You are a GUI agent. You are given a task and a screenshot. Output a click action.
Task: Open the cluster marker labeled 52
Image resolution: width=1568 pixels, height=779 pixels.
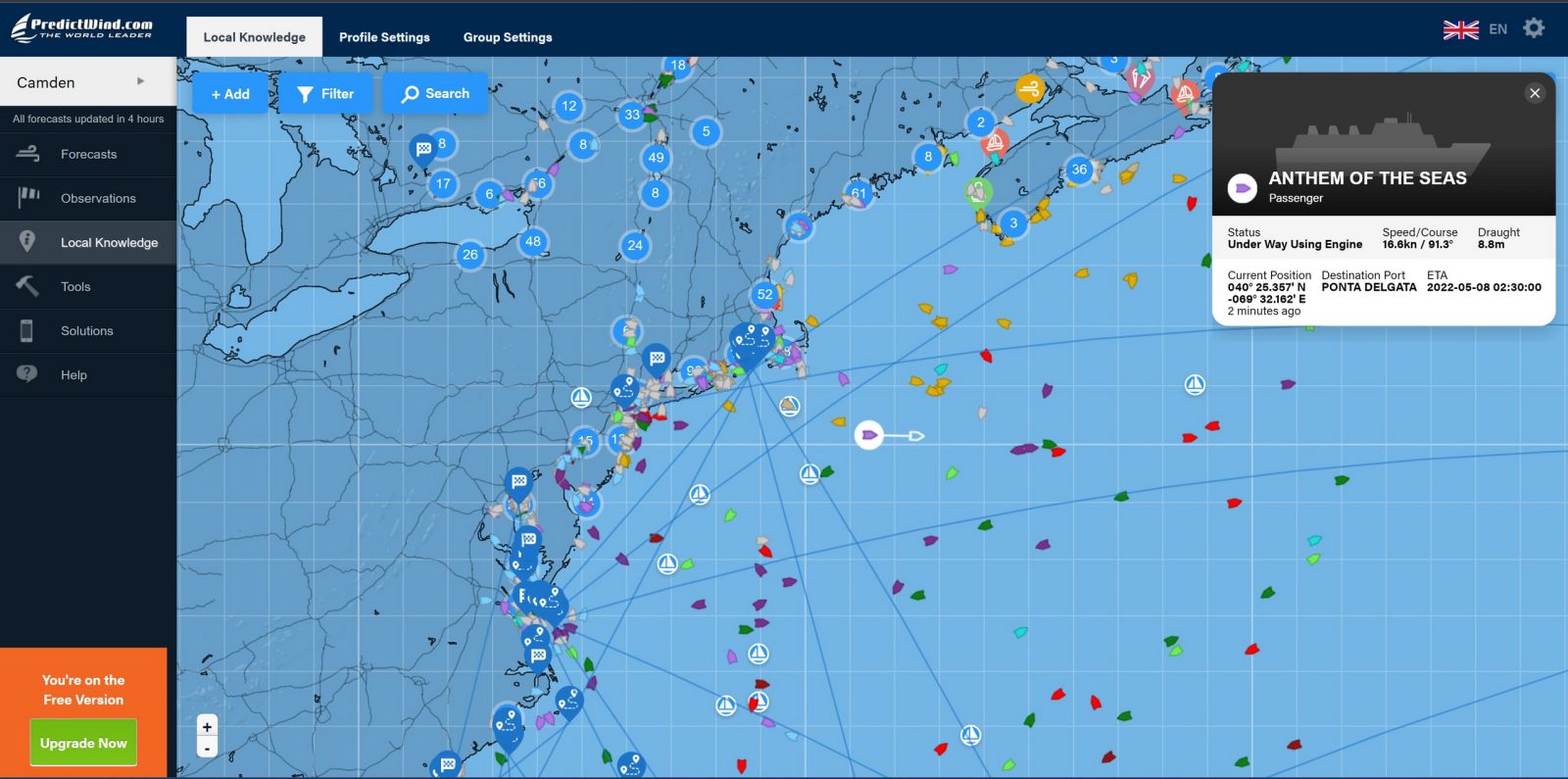(x=764, y=294)
